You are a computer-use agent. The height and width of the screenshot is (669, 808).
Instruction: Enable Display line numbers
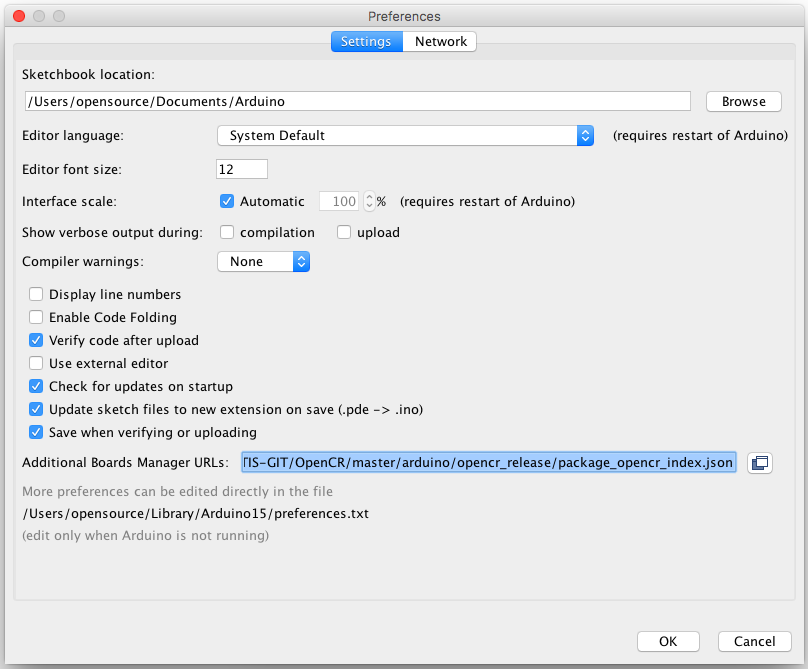point(36,294)
